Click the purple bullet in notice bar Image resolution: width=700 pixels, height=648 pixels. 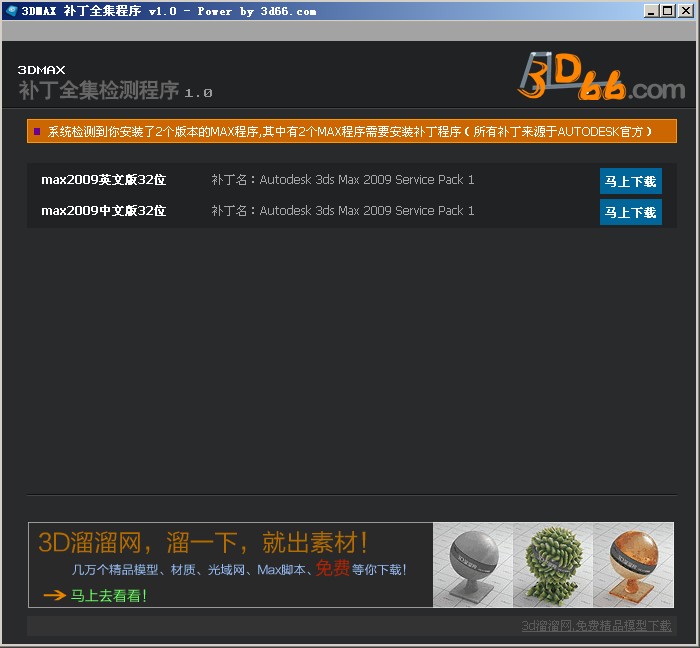tap(37, 131)
